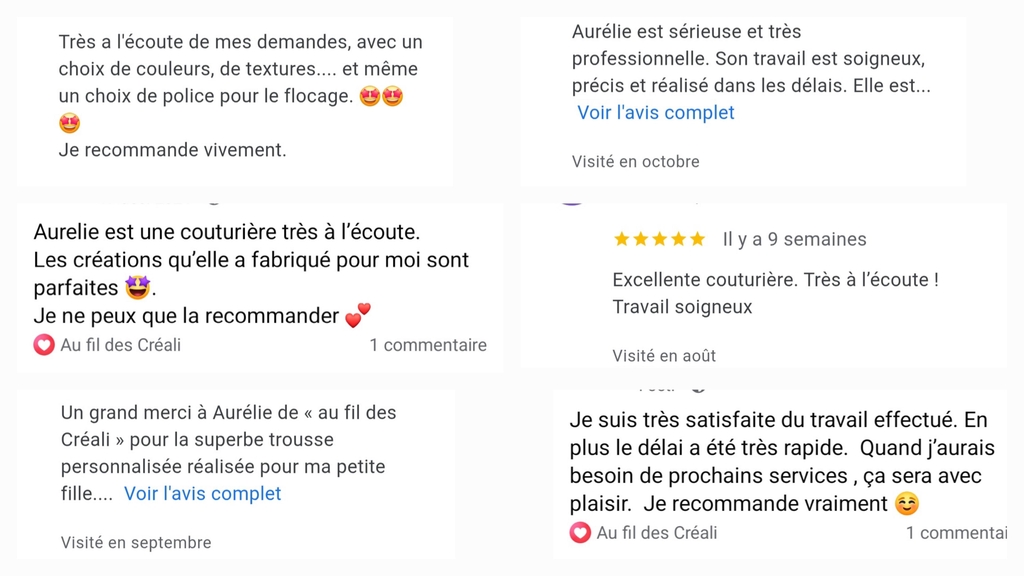View the comment on the 'très satisfaite' review
This screenshot has height=576, width=1024.
pos(956,533)
